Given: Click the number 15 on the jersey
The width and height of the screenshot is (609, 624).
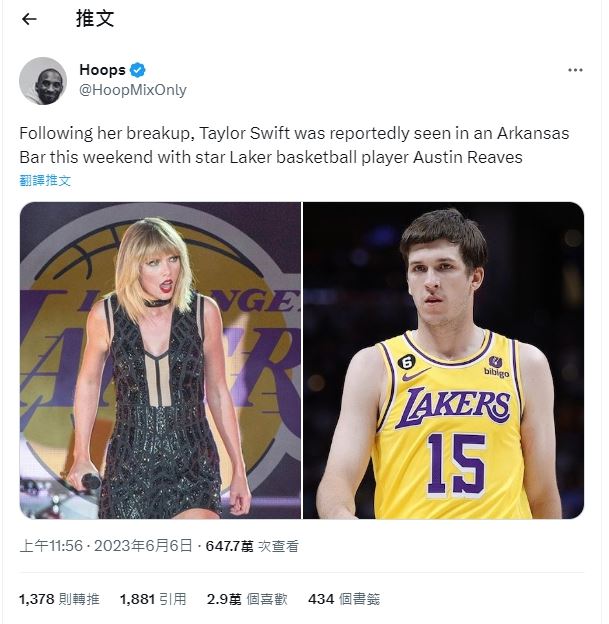Looking at the screenshot, I should coord(455,465).
